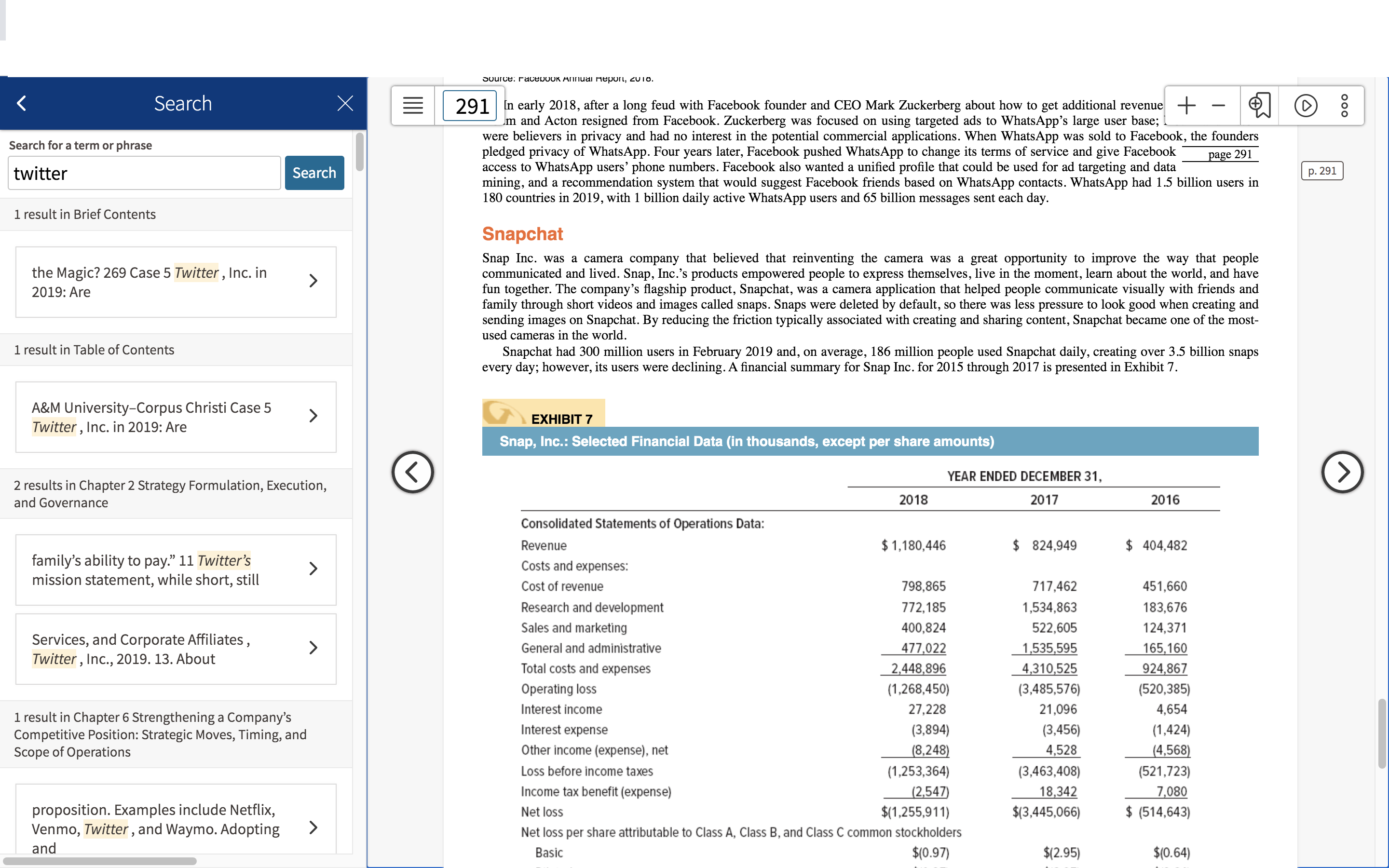Click the search term input field

[144, 173]
